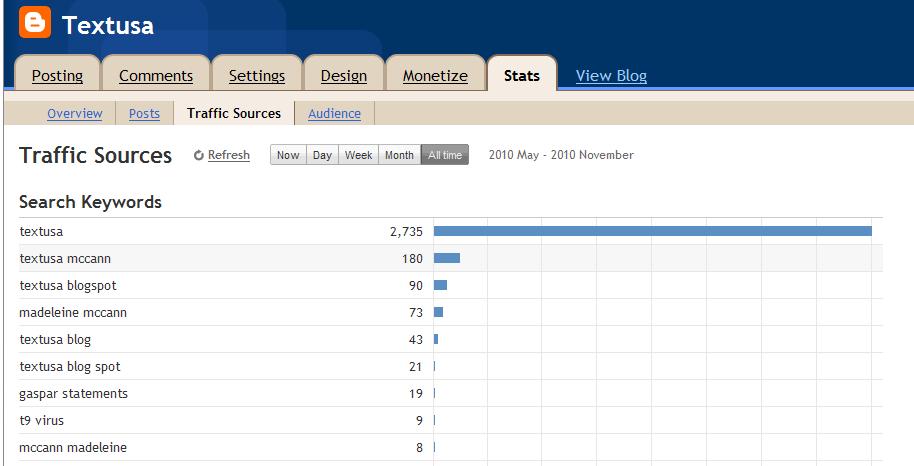
Task: Click the count value 43
Action: [416, 339]
